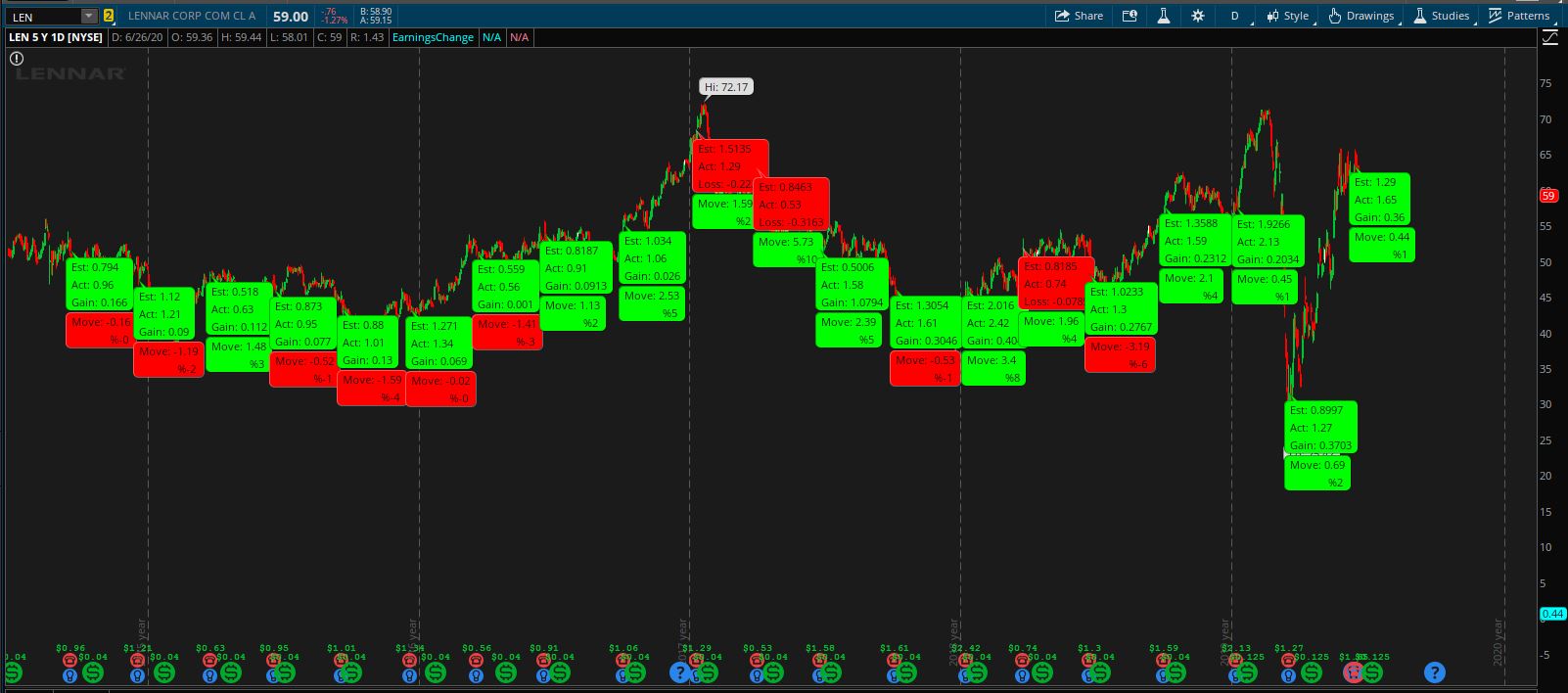Click the green Est: 0.8997 earnings bubble
This screenshot has height=693, width=1568.
[x=1321, y=427]
